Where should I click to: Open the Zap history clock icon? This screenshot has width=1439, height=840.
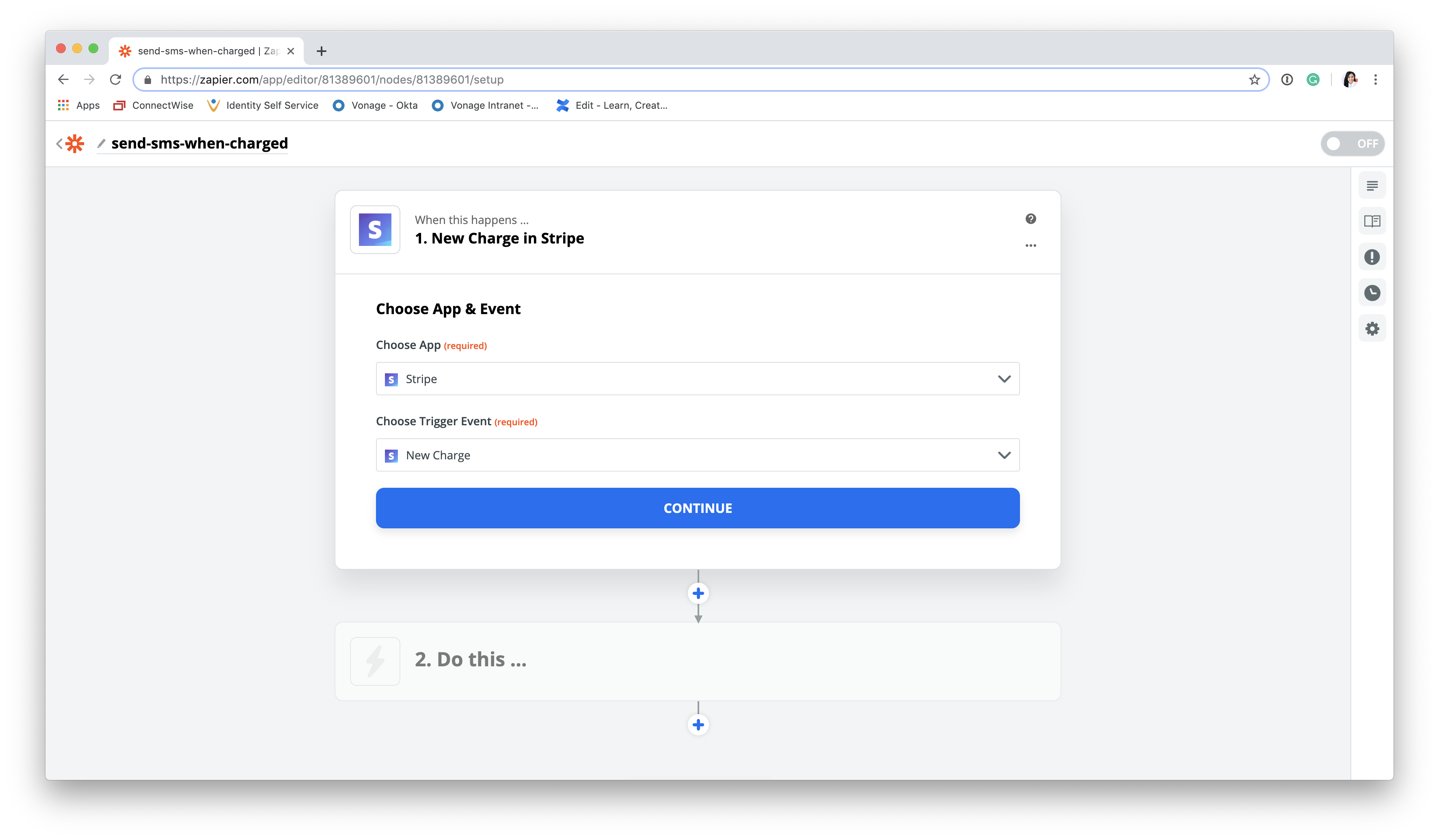coord(1372,293)
